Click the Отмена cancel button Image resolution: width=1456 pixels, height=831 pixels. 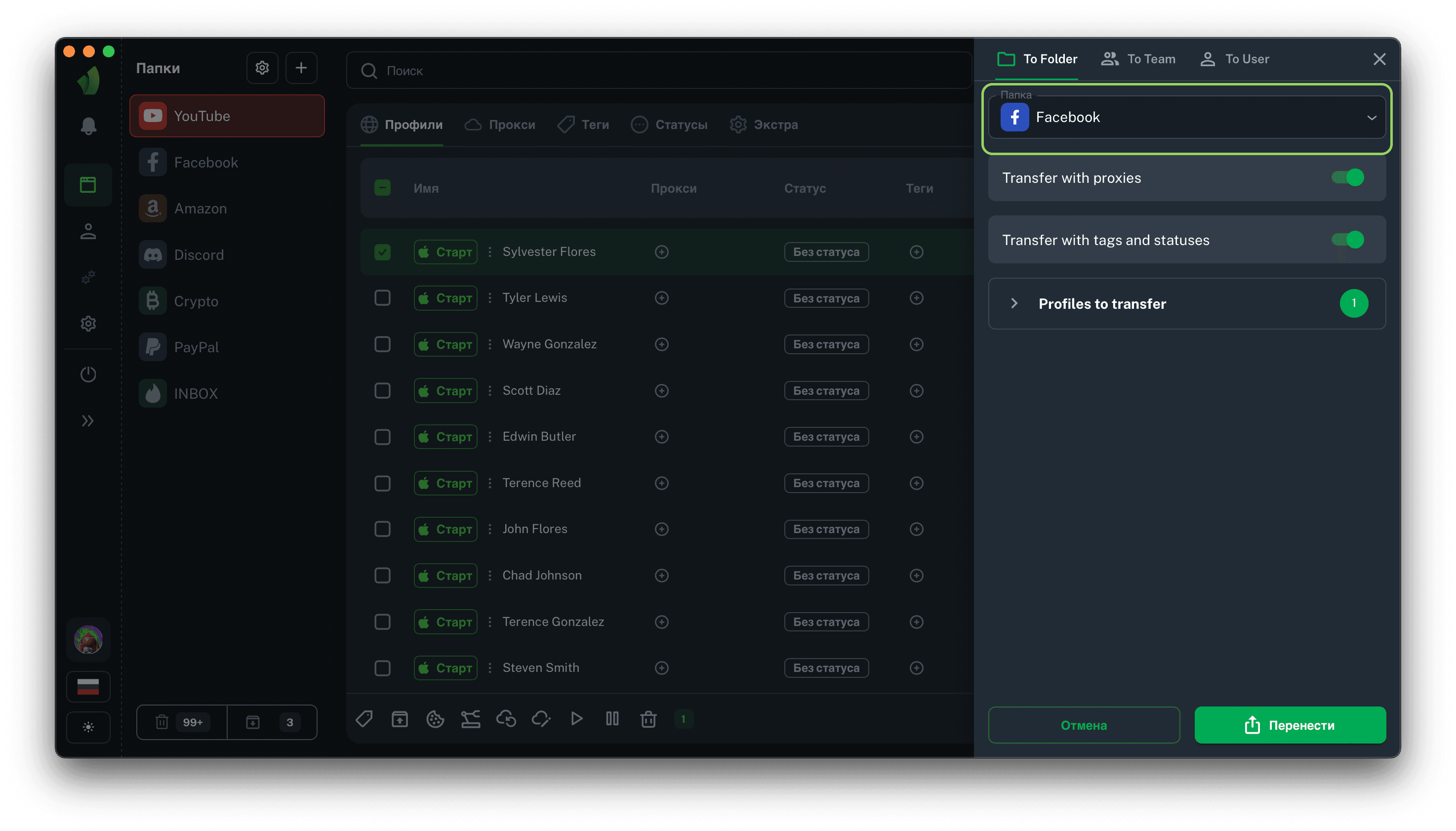click(x=1084, y=725)
